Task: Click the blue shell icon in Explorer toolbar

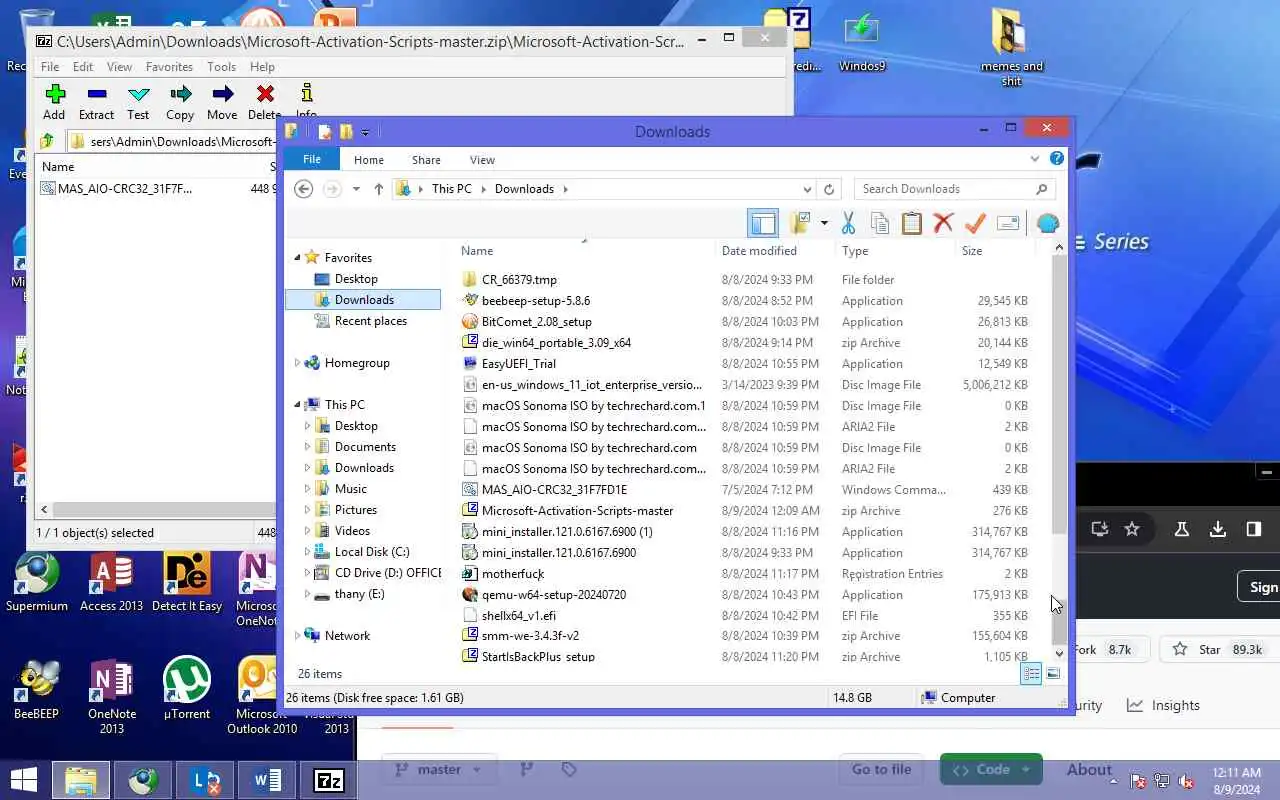Action: [1047, 223]
